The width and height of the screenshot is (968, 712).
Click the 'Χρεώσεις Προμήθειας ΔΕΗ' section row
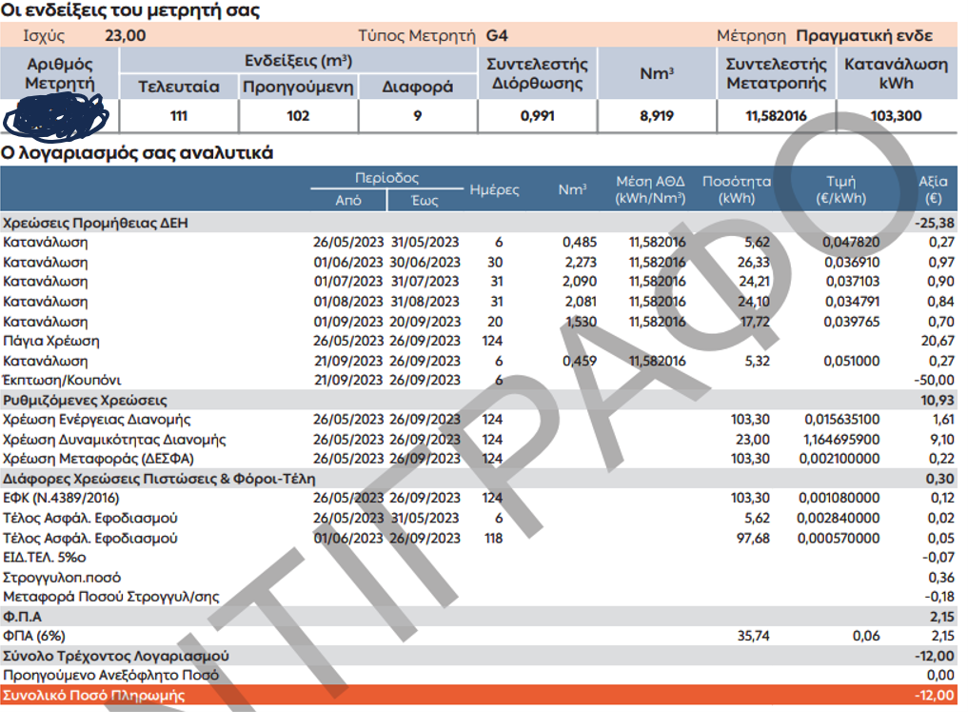tap(478, 222)
